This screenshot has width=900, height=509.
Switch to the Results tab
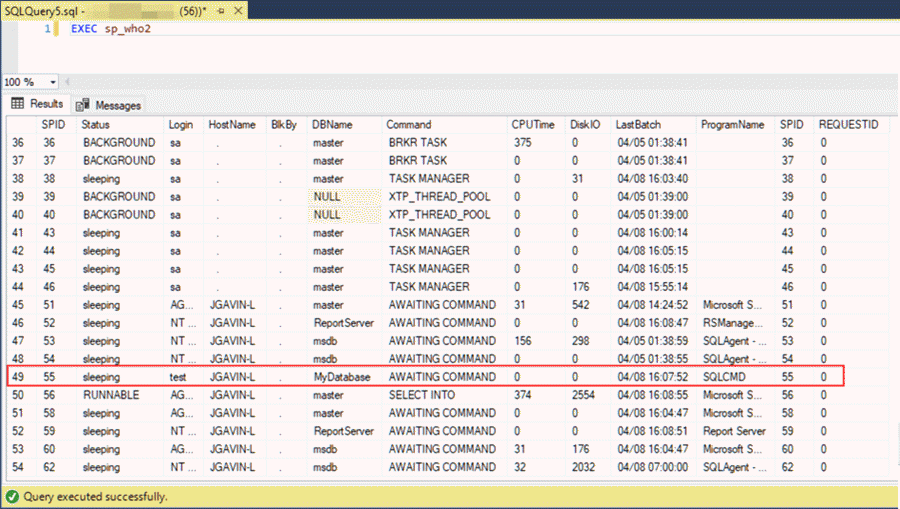(x=38, y=104)
